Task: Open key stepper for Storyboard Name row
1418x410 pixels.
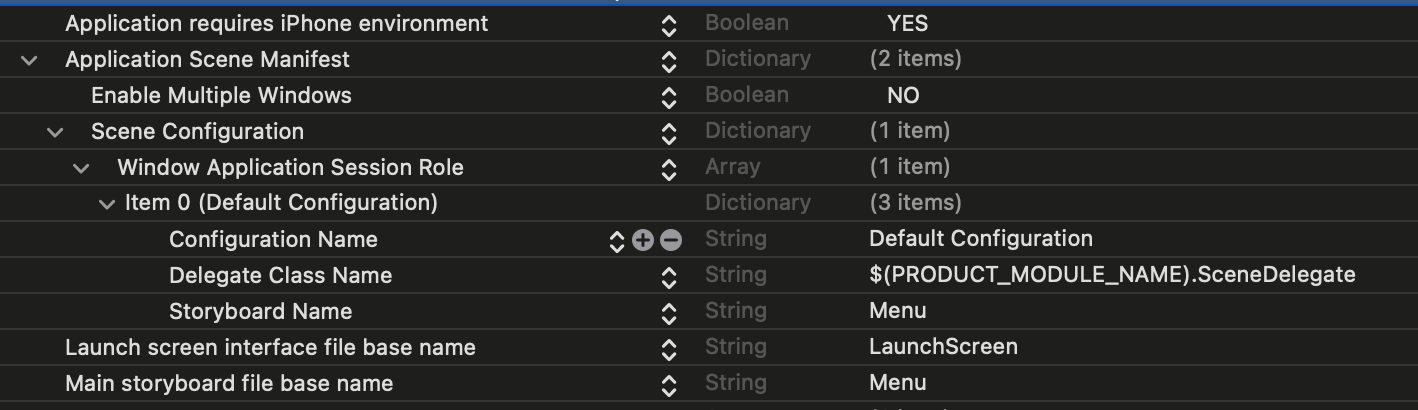Action: (669, 312)
